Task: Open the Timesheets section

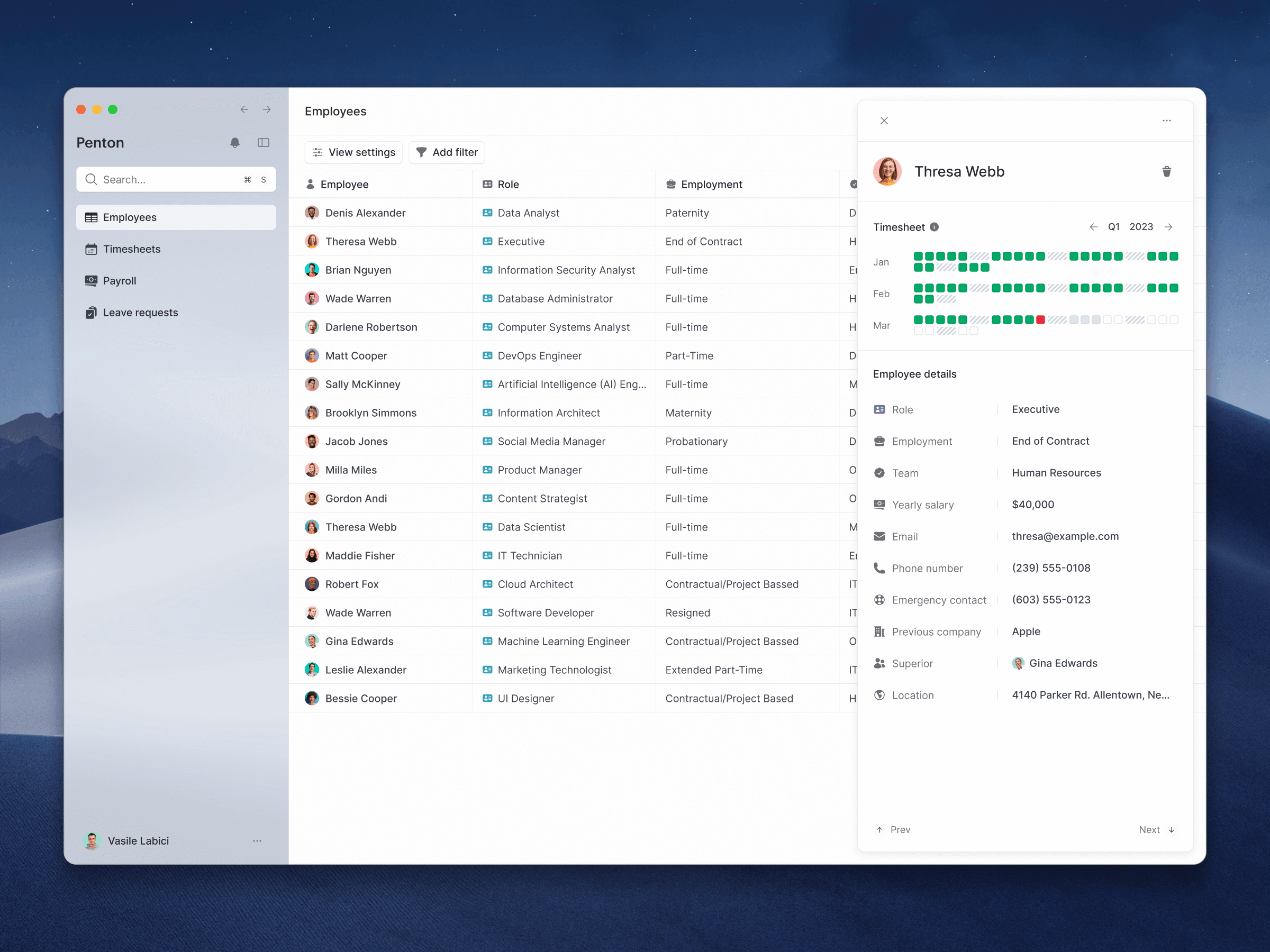Action: [x=176, y=249]
